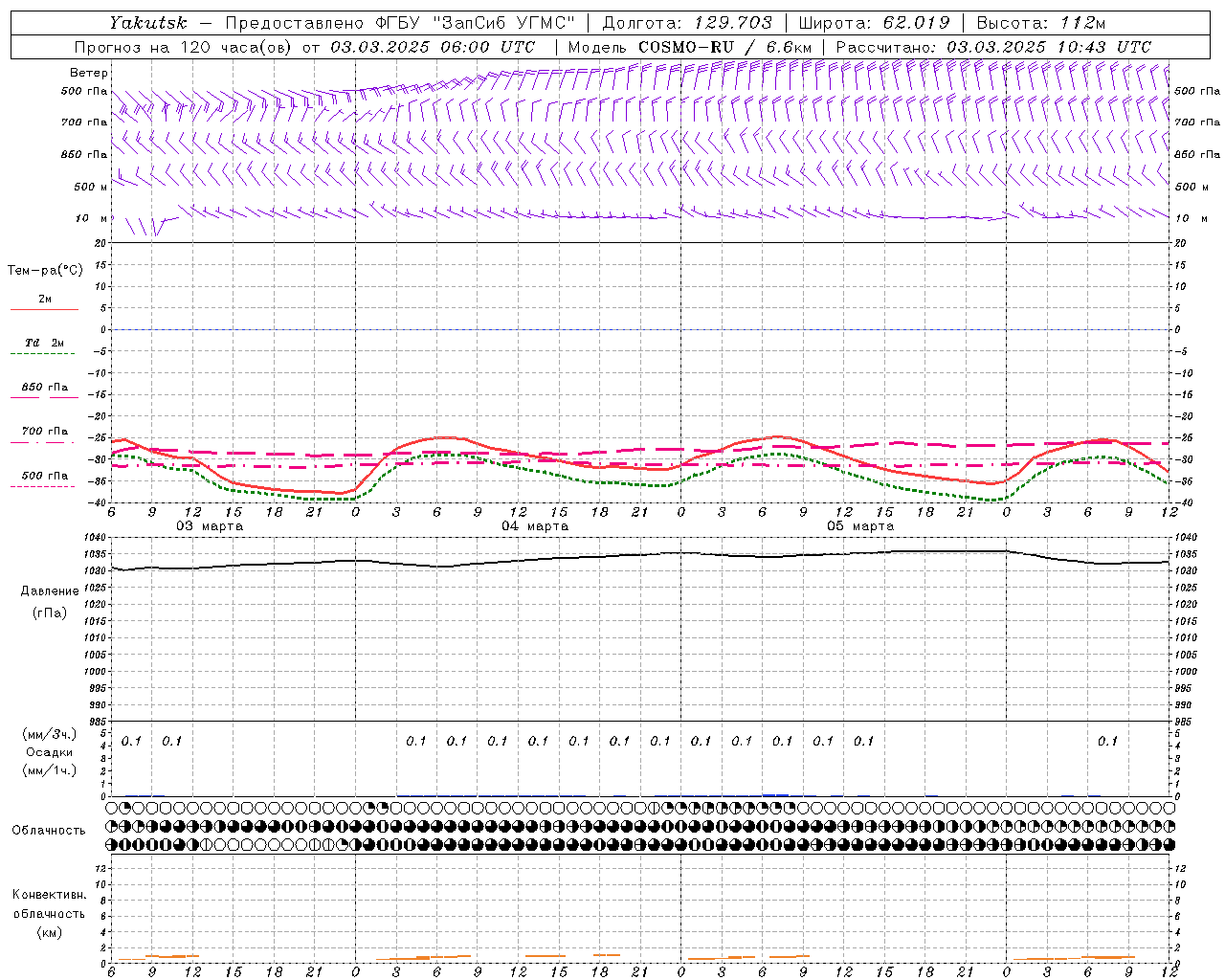
Task: Click the 'Облачность' cloud cover label
Action: tap(49, 831)
